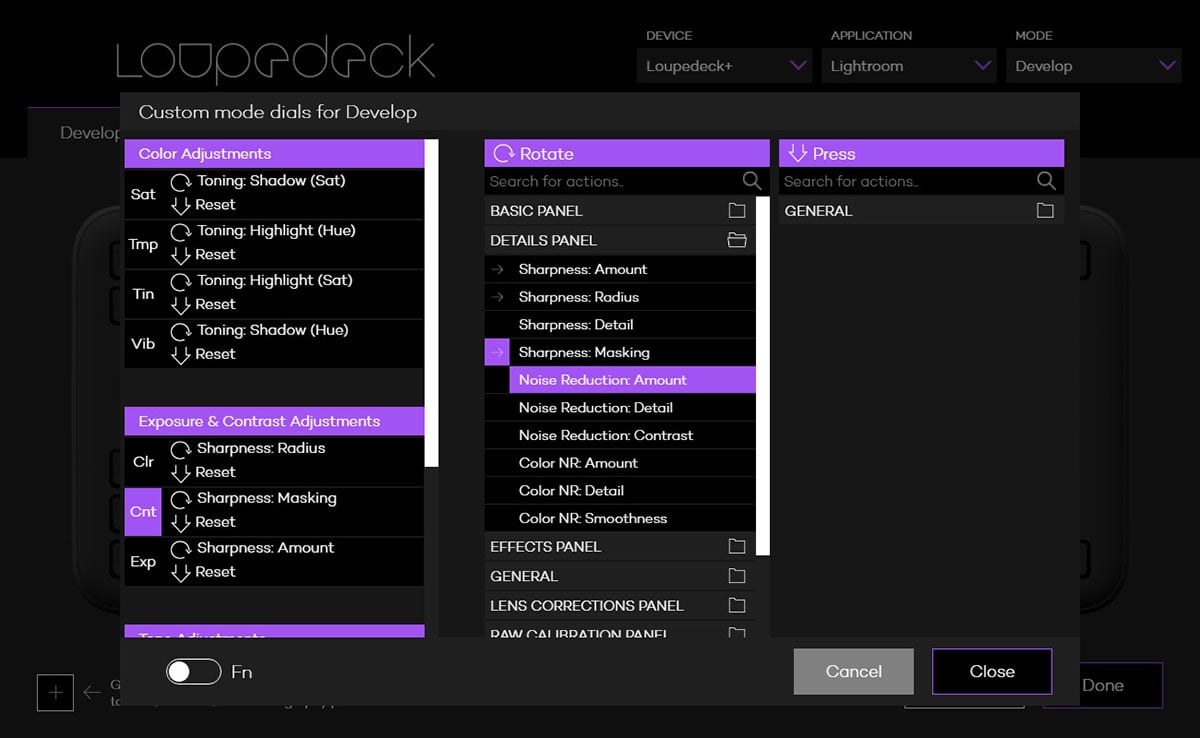Click the Rotate header circular arrow icon
Screen dimensions: 1200x738
click(503, 153)
